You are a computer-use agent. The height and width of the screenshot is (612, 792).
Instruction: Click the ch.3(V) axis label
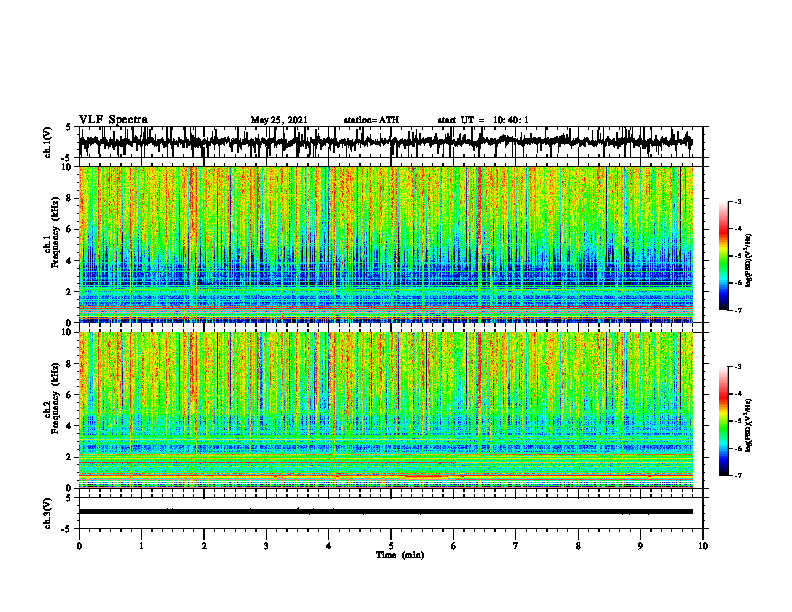[48, 513]
